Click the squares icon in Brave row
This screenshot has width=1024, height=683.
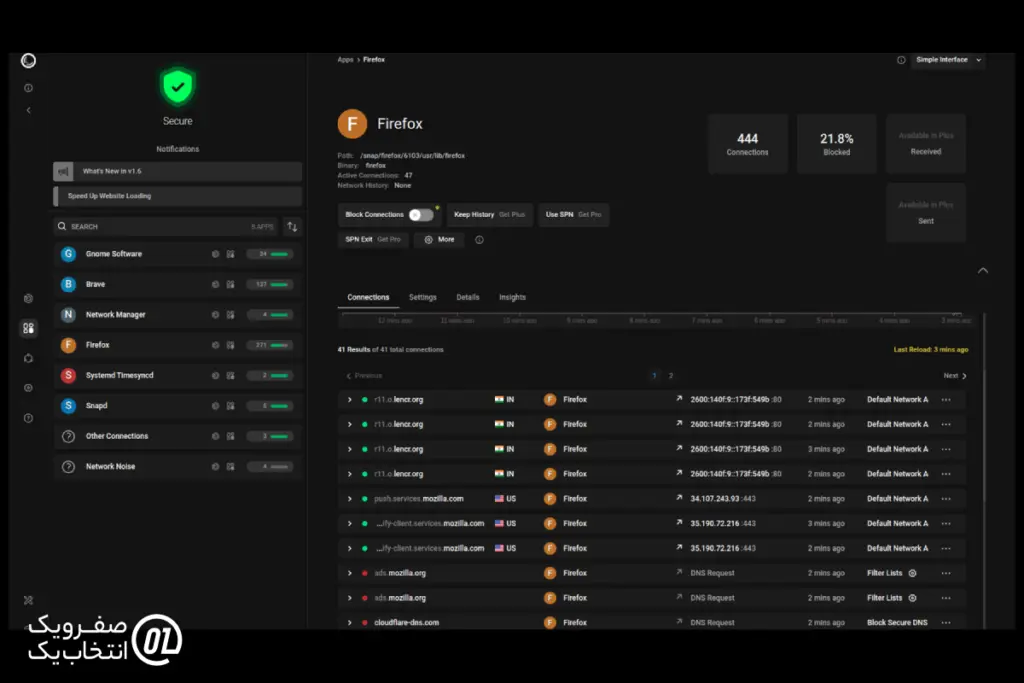[231, 284]
